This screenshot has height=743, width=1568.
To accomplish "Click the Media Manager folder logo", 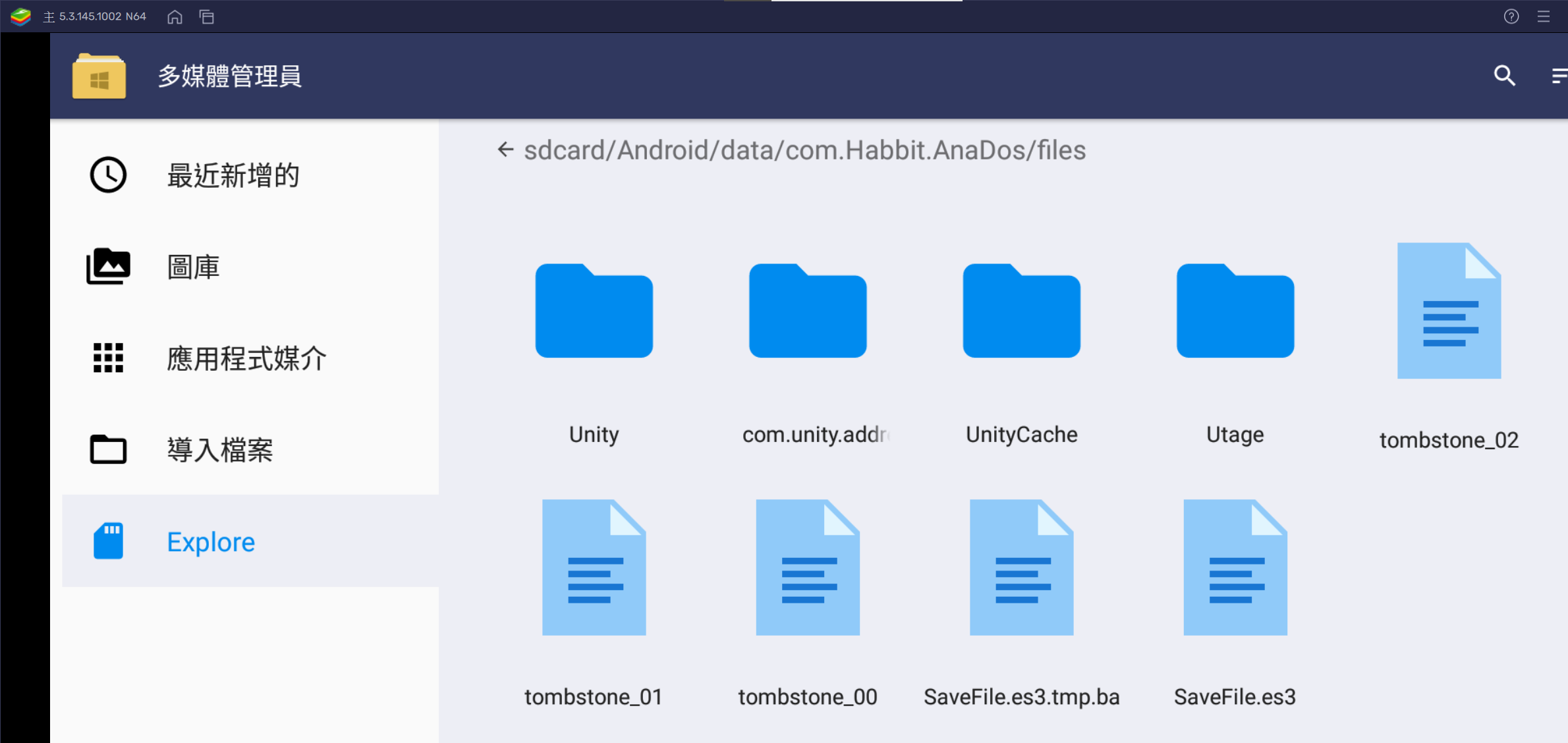I will pyautogui.click(x=99, y=76).
